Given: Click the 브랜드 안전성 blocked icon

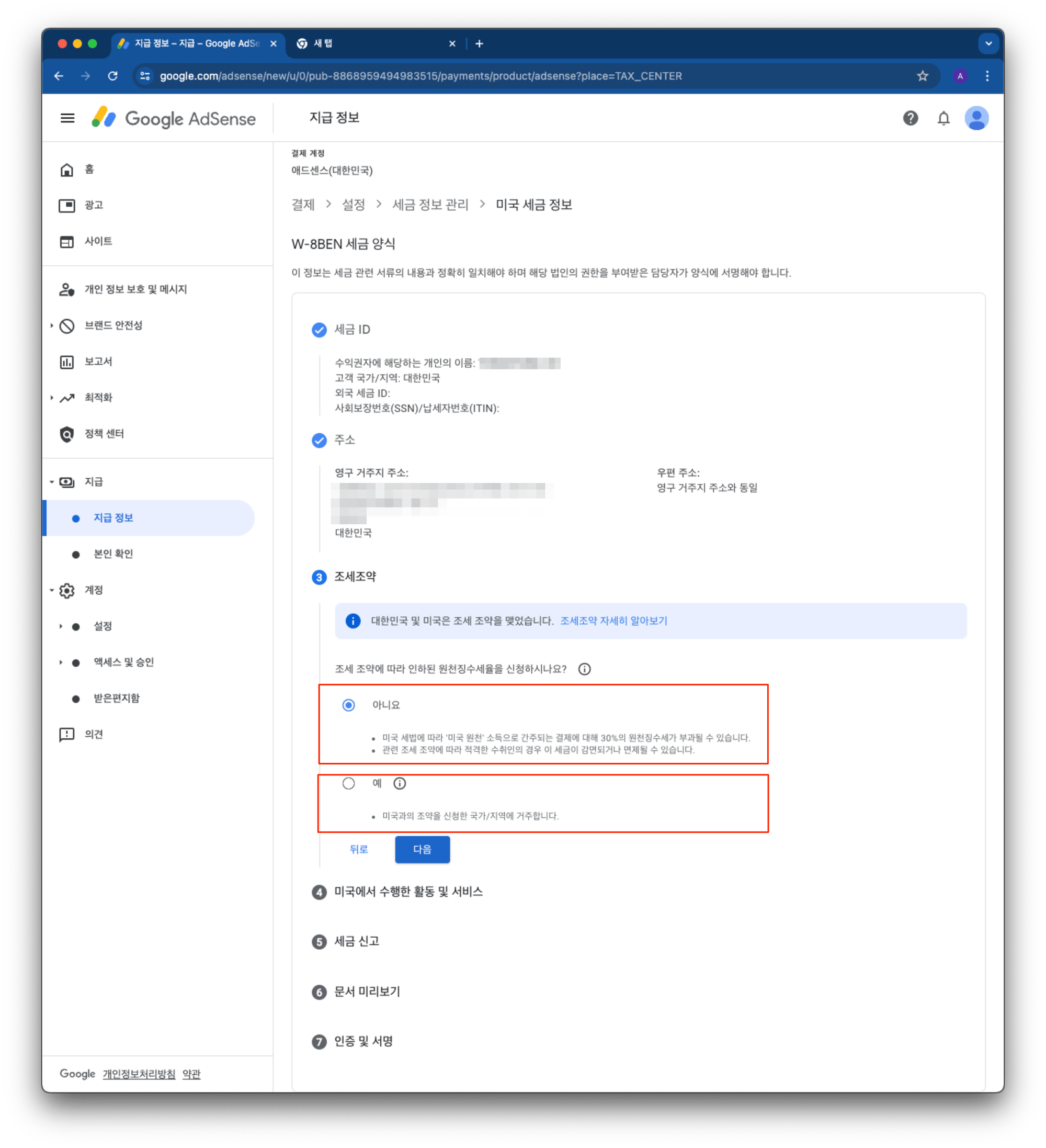Looking at the screenshot, I should click(x=66, y=326).
